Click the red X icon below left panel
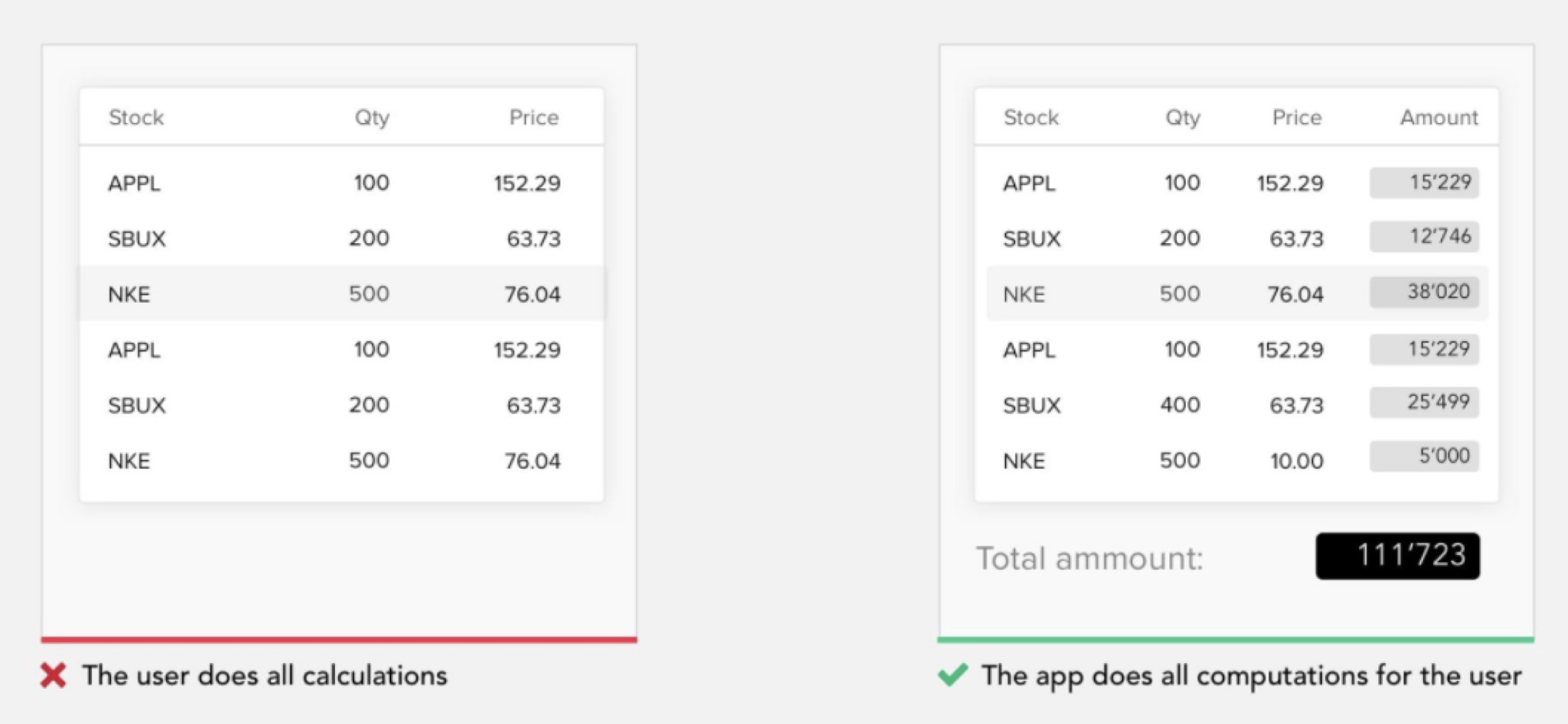Viewport: 1568px width, 724px height. point(53,675)
